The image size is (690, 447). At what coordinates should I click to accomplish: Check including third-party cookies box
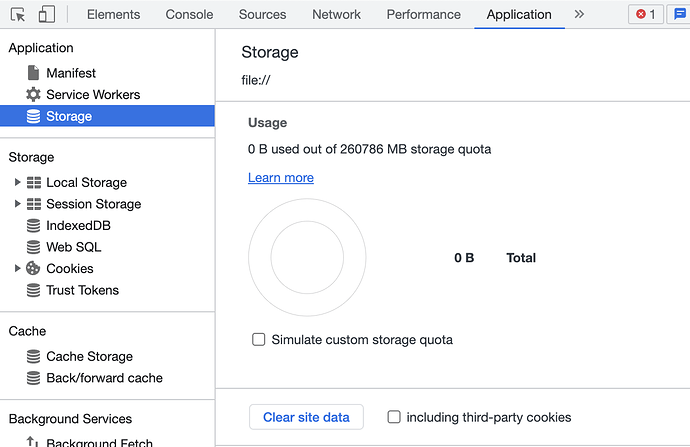point(394,417)
